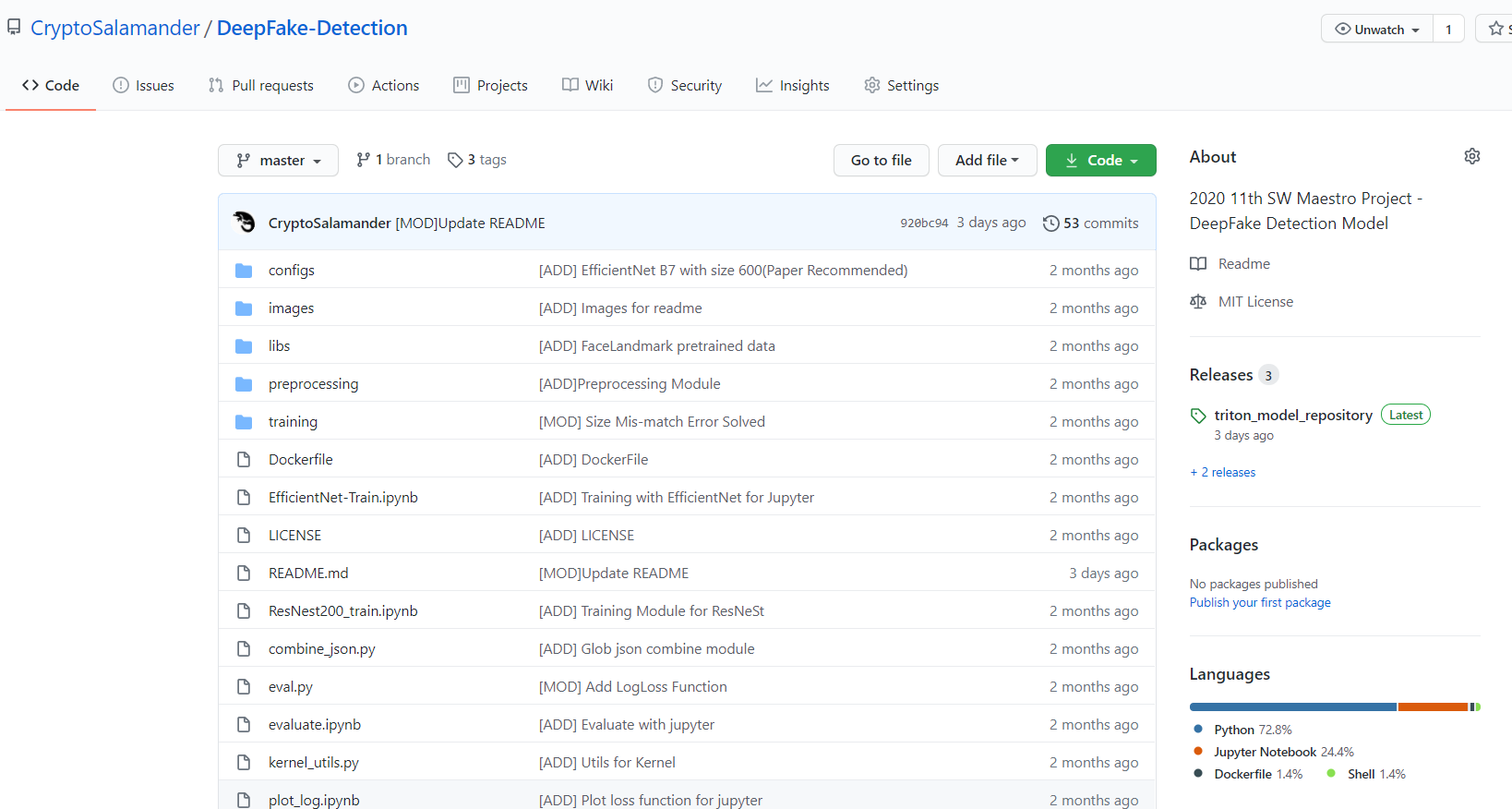Open the master branch dropdown
Image resolution: width=1512 pixels, height=809 pixels.
pyautogui.click(x=278, y=160)
